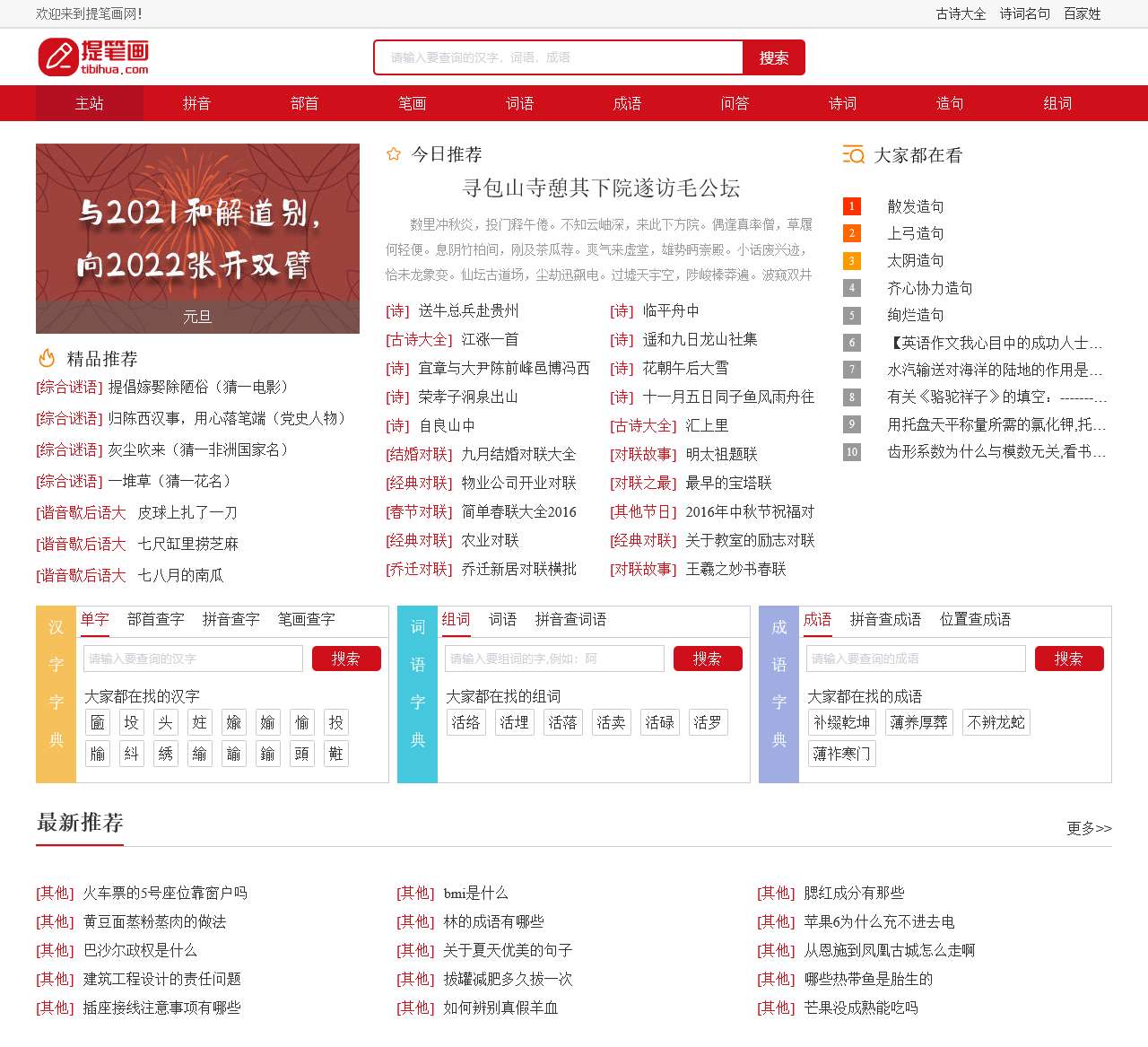This screenshot has height=1047, width=1148.
Task: Select the character tile 头
Action: pos(165,722)
